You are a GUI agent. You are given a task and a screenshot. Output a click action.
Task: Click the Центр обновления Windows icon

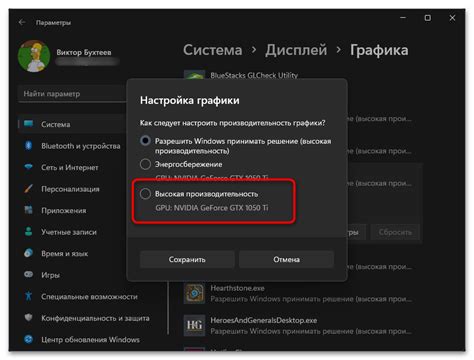coord(29,339)
